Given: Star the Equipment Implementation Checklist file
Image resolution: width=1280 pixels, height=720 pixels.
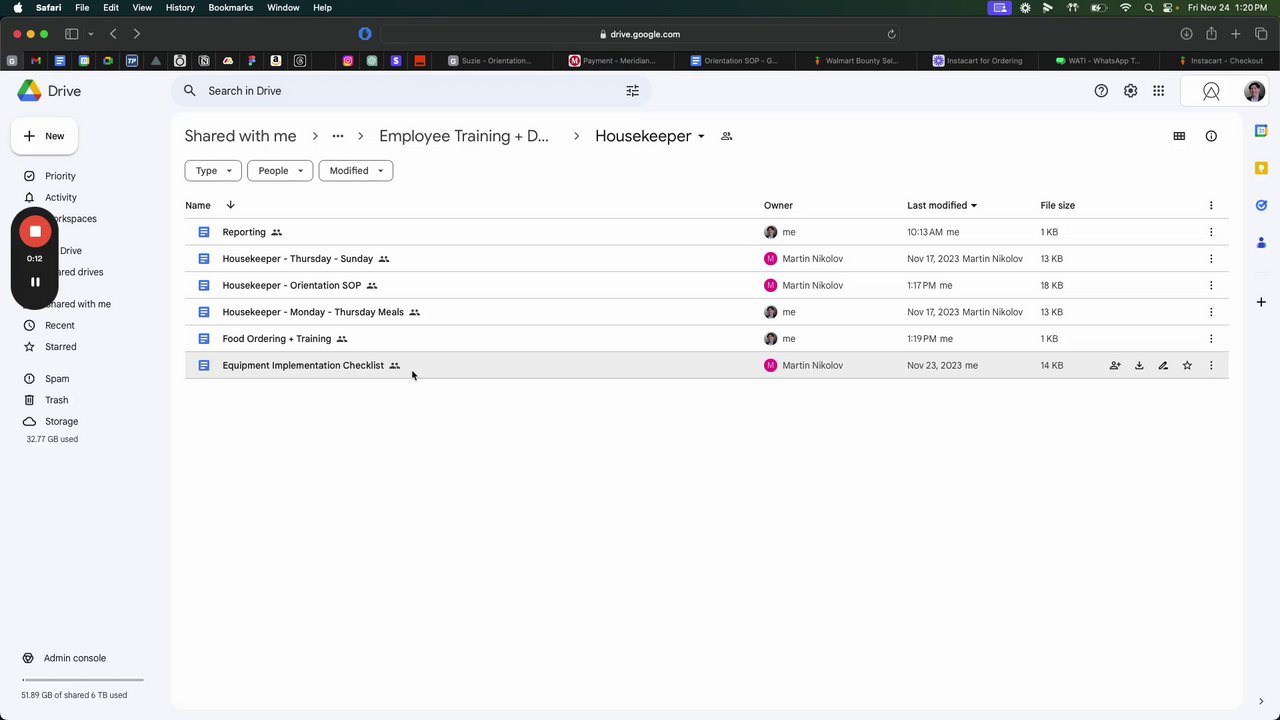Looking at the screenshot, I should (x=1187, y=366).
